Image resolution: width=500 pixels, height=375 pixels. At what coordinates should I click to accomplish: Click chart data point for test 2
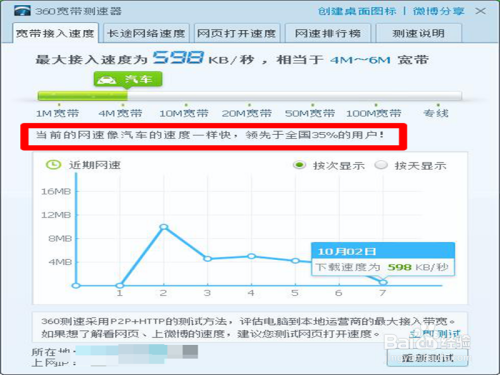pyautogui.click(x=164, y=227)
